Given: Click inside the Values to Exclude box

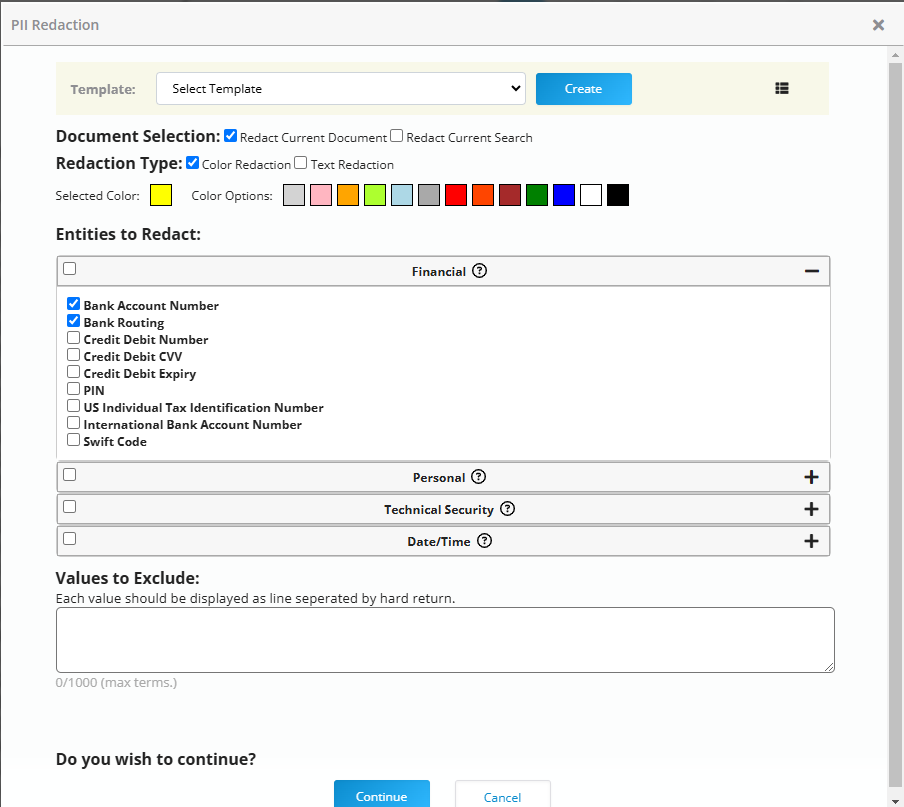Looking at the screenshot, I should [445, 640].
